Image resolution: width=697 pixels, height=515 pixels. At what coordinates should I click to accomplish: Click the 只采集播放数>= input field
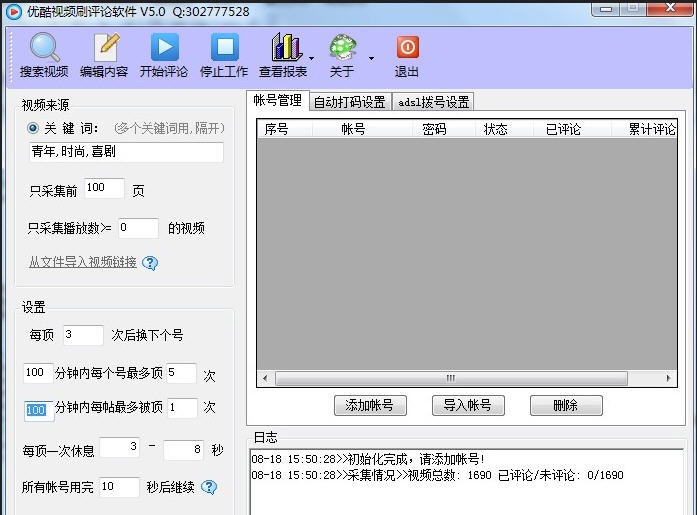tap(138, 228)
